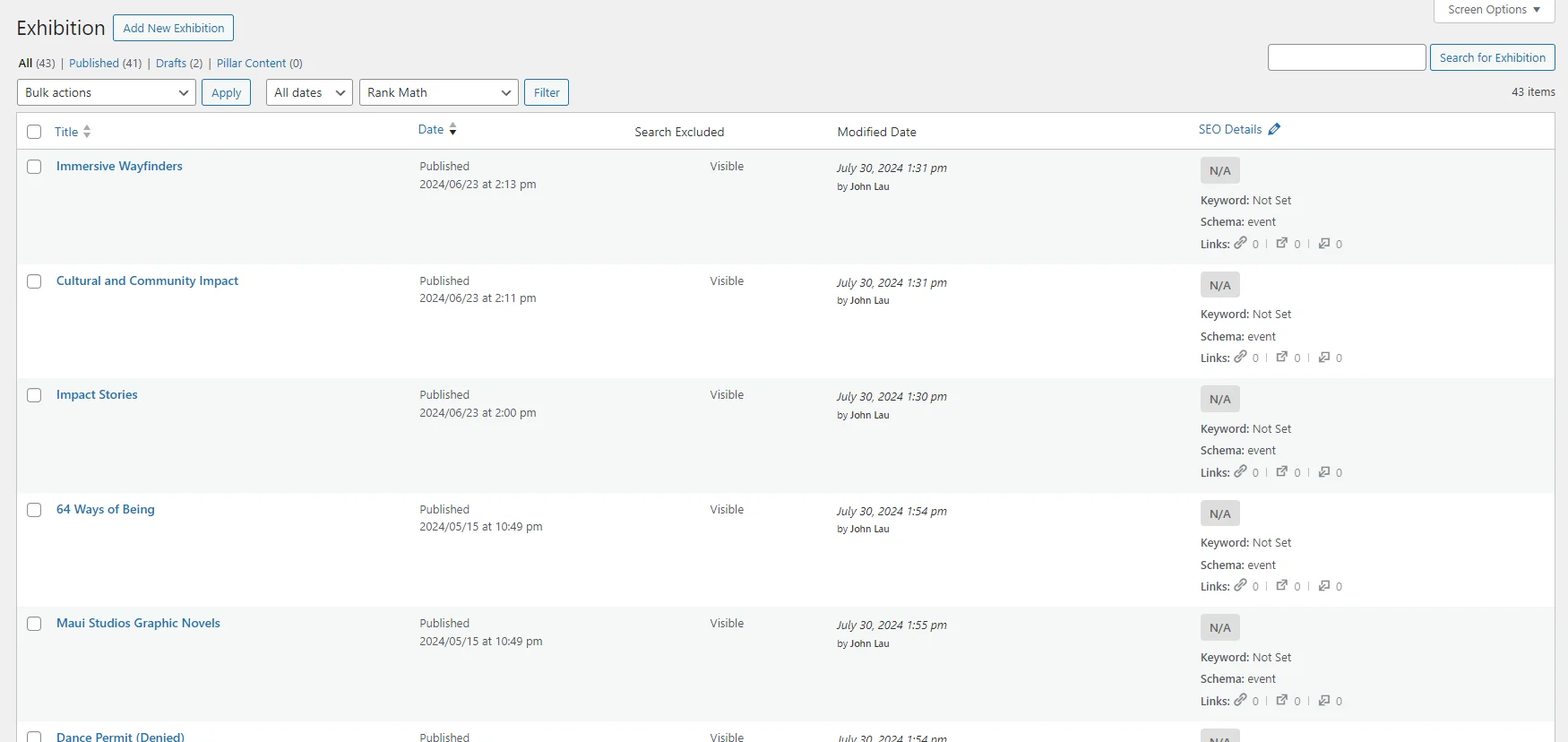
Task: Click the Apply bulk action button
Action: [x=226, y=92]
